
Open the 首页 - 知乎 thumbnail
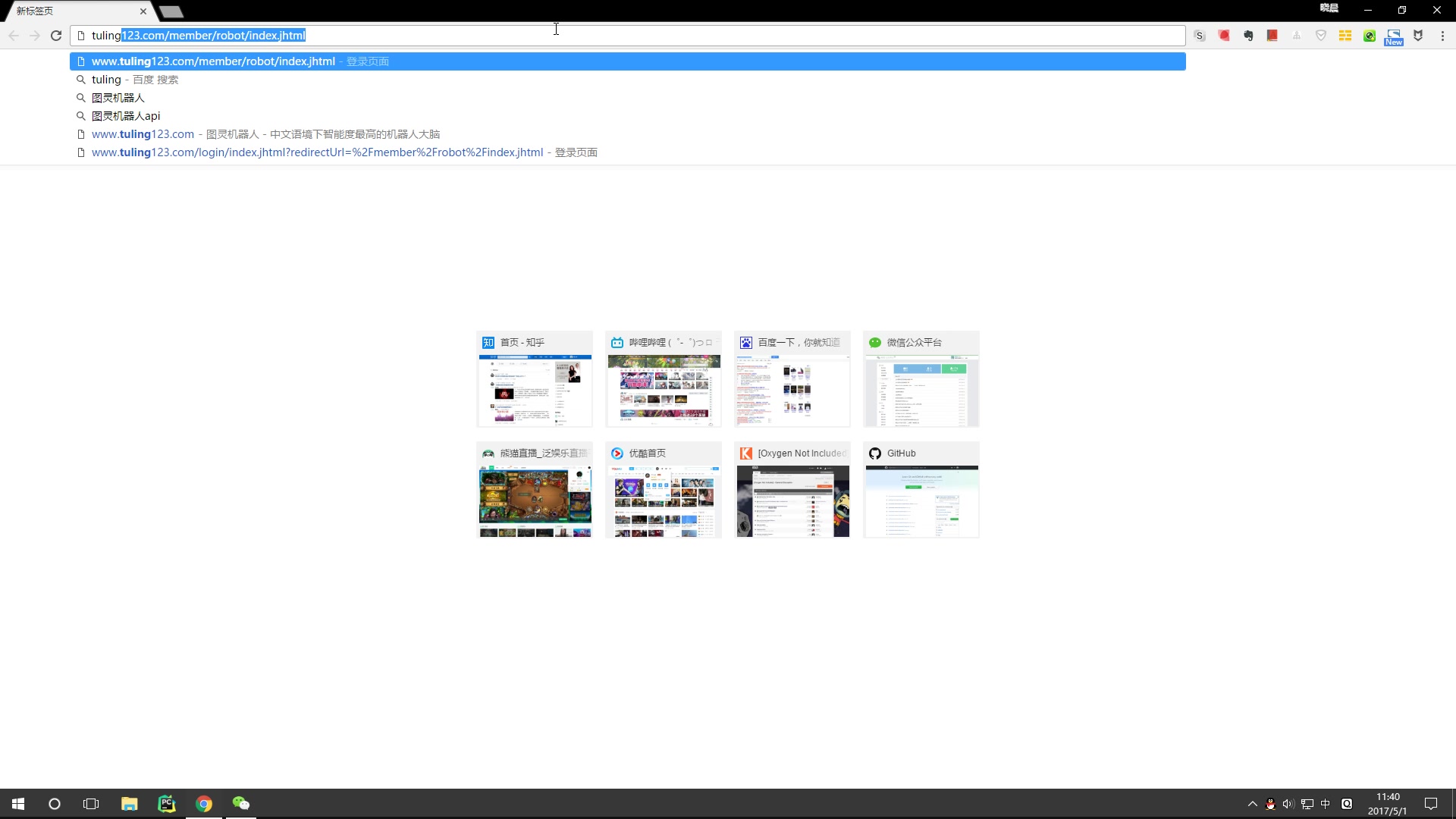[x=535, y=379]
